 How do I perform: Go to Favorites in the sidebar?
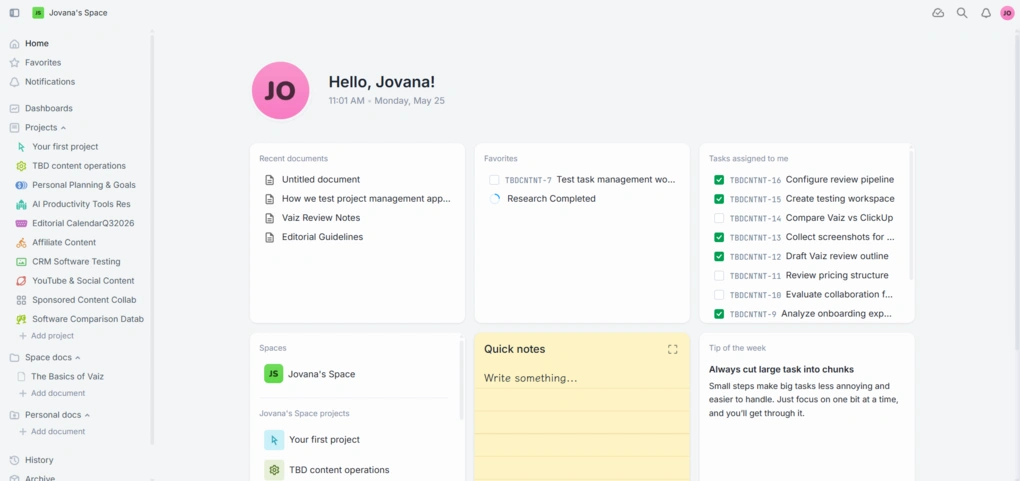click(43, 63)
